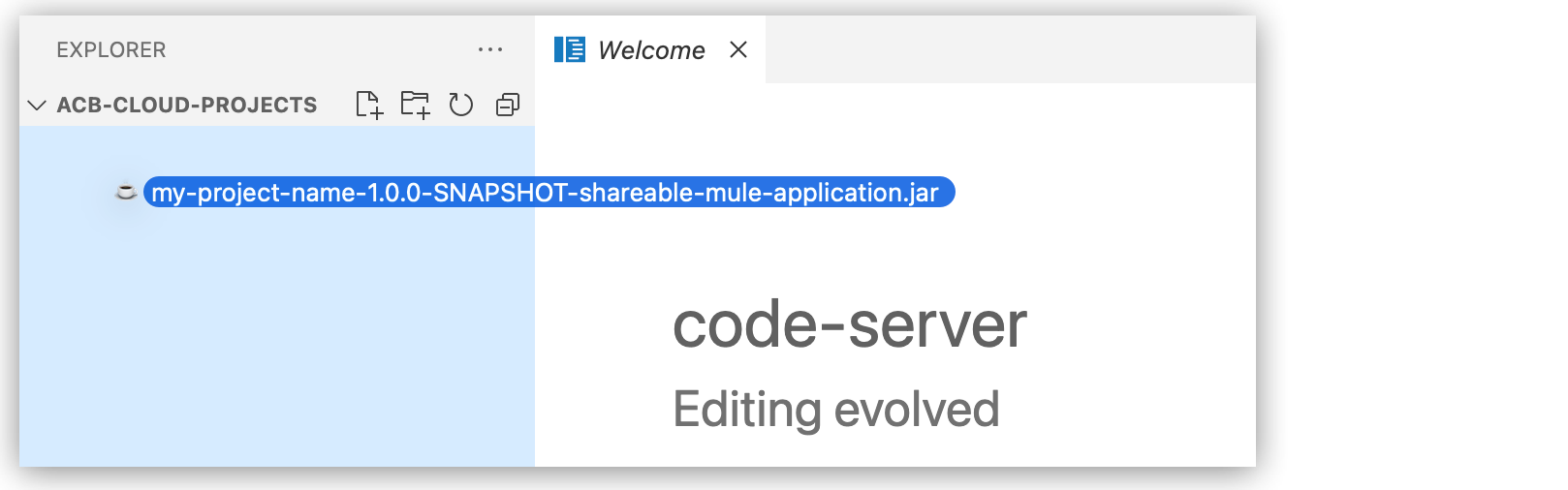Viewport: 1568px width, 490px height.
Task: Click the New File icon in Explorer
Action: point(369,105)
